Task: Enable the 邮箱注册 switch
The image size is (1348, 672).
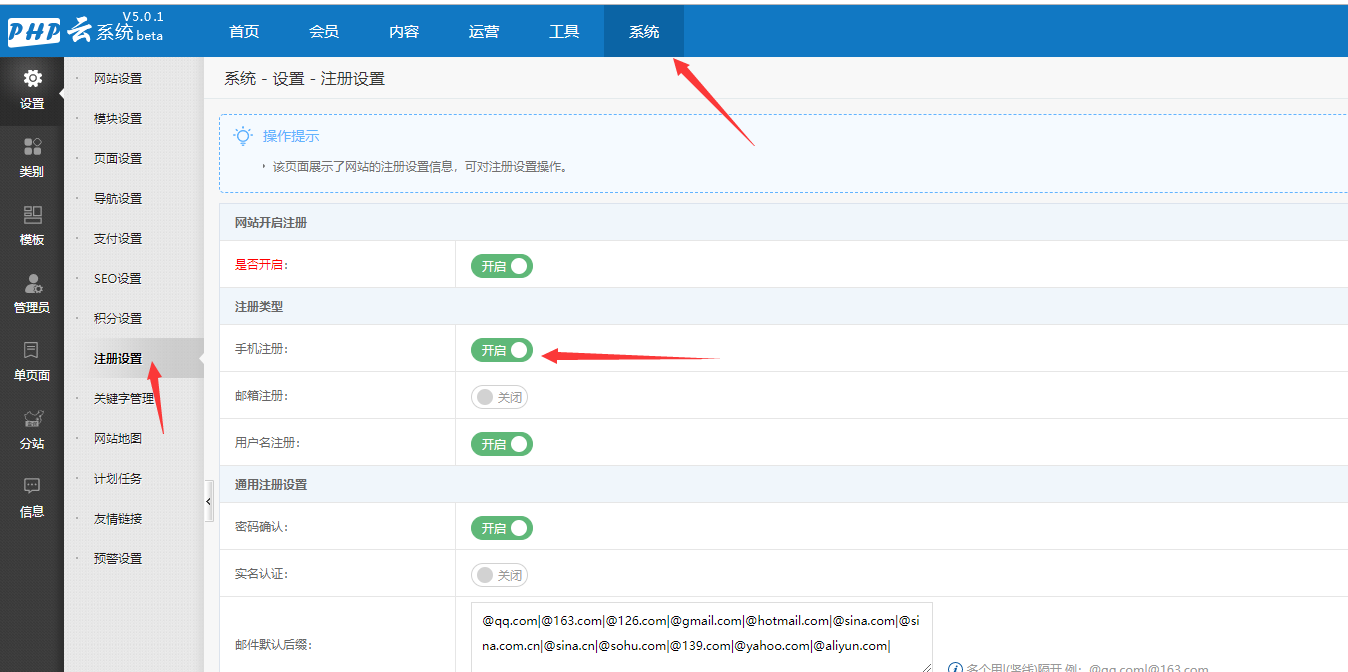Action: coord(500,397)
